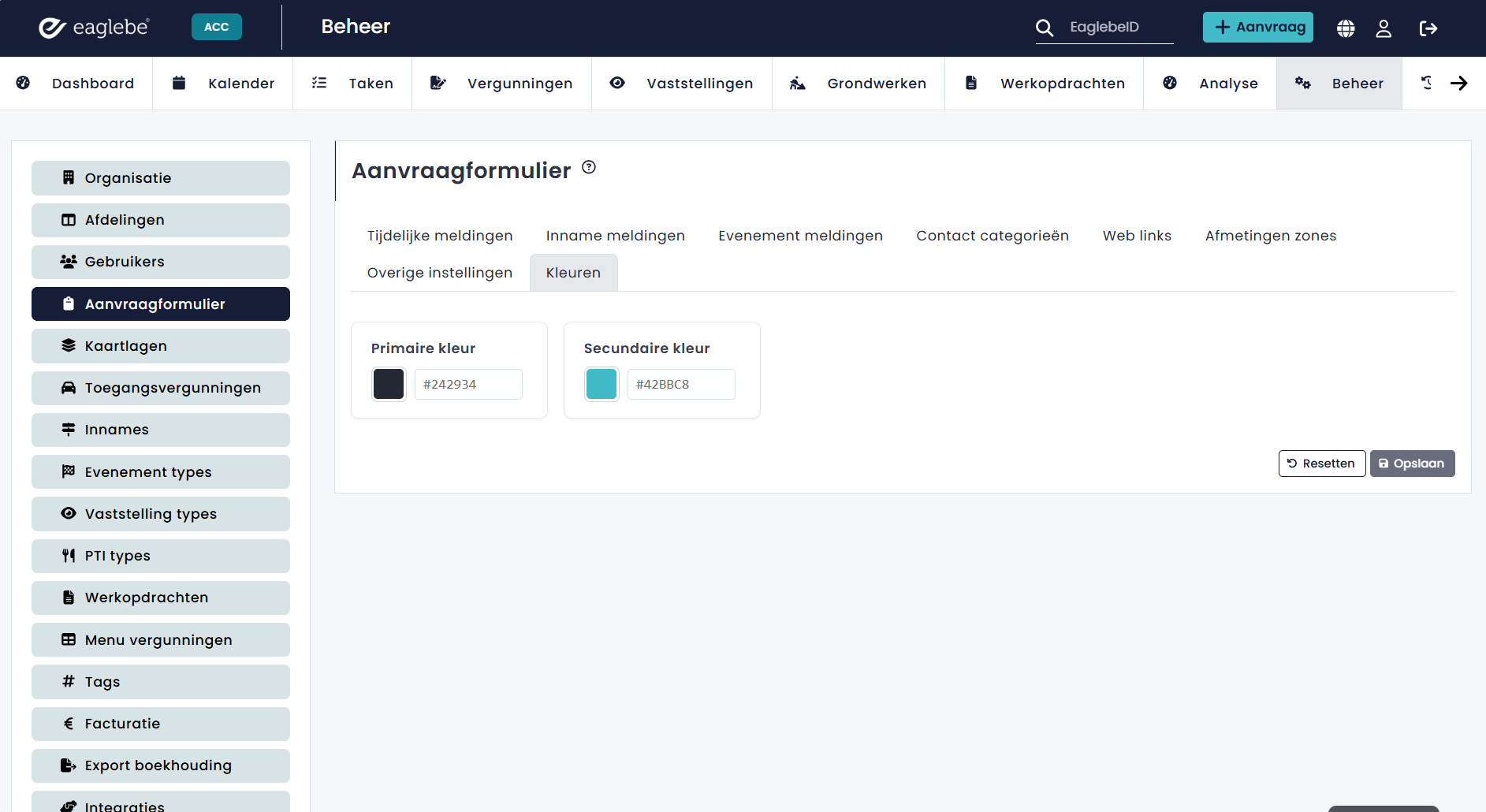Click the logout icon
Image resolution: width=1486 pixels, height=812 pixels.
pos(1428,28)
